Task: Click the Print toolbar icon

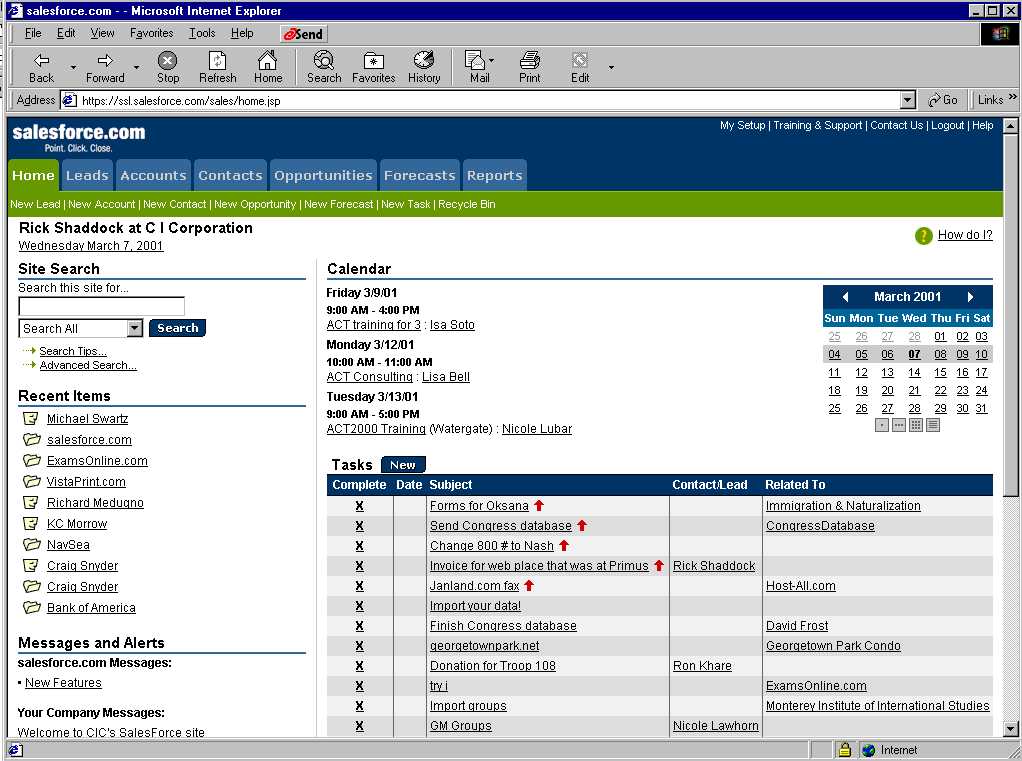Action: (529, 67)
